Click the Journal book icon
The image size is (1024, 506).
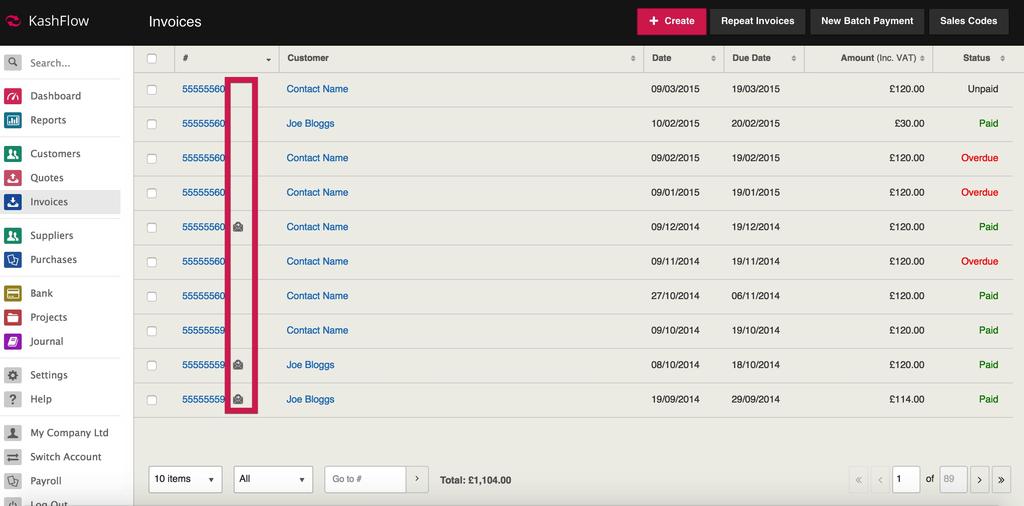click(x=13, y=341)
